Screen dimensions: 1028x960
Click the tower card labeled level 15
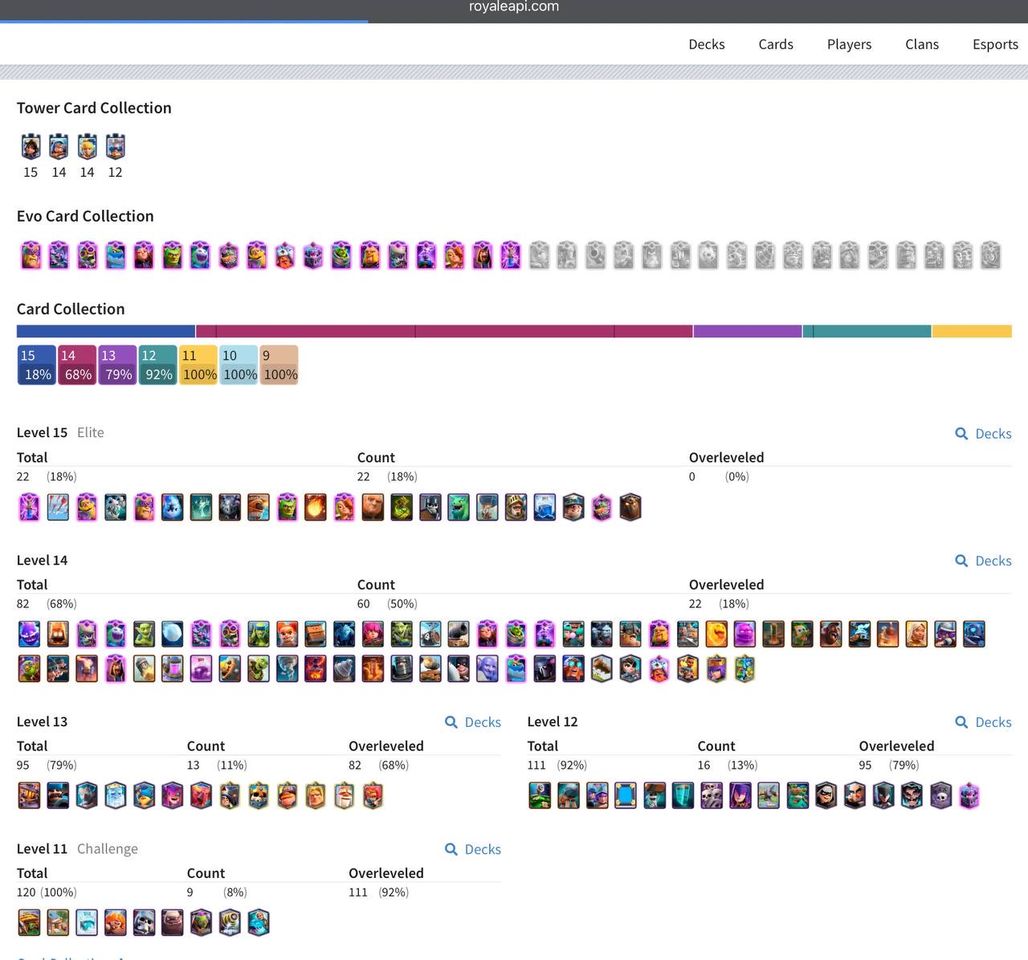point(31,146)
